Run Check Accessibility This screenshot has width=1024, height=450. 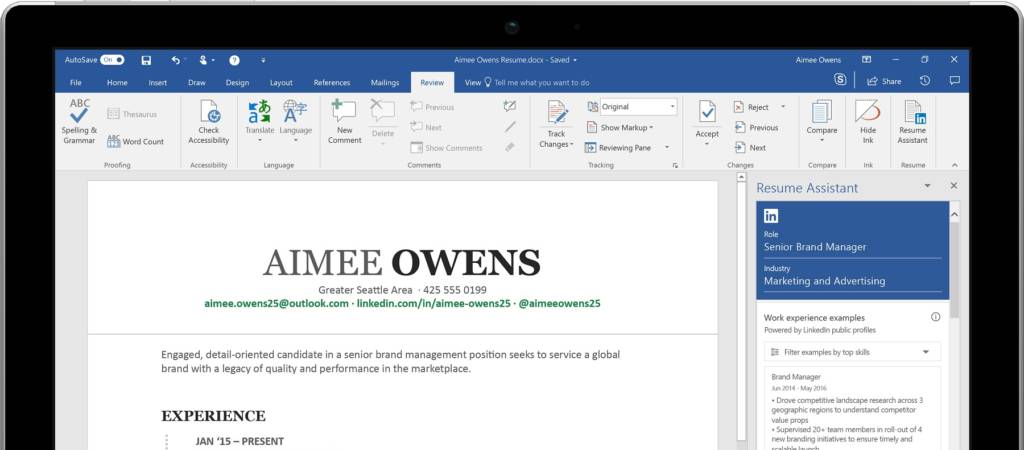[209, 121]
